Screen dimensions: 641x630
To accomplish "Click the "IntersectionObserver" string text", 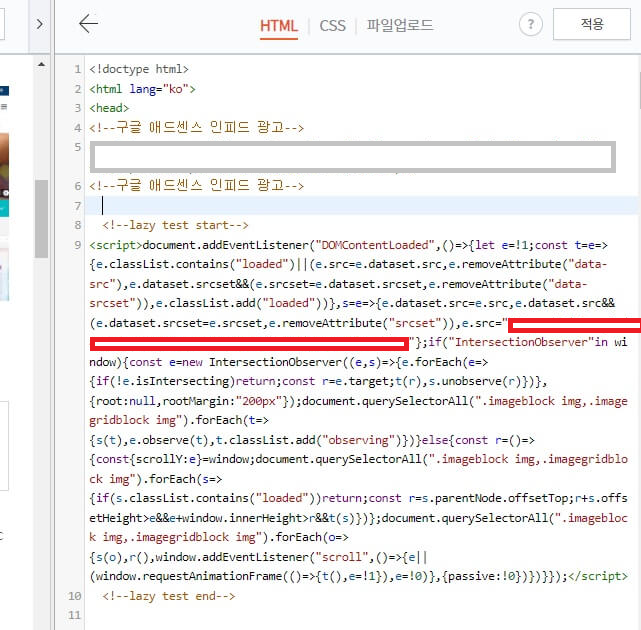I will tap(521, 342).
